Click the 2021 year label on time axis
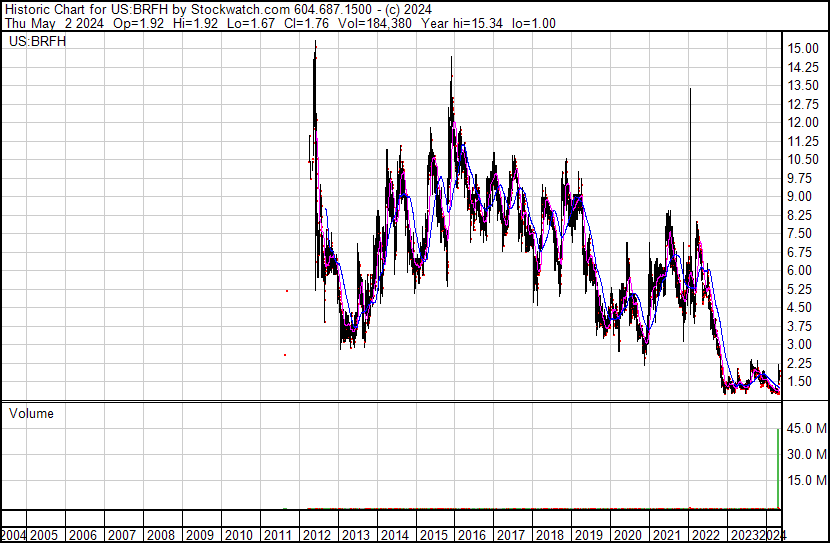This screenshot has height=543, width=830. (x=667, y=535)
